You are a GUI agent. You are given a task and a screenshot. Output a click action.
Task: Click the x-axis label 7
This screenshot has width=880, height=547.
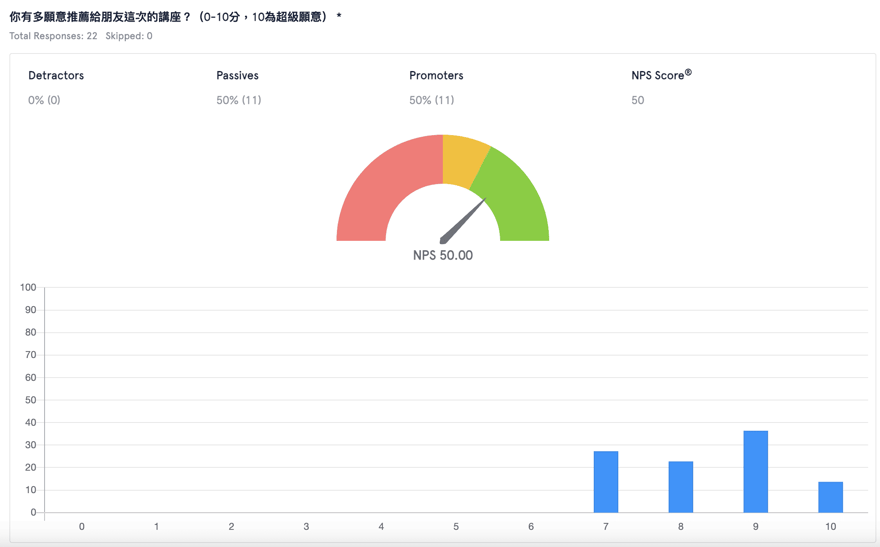click(606, 527)
